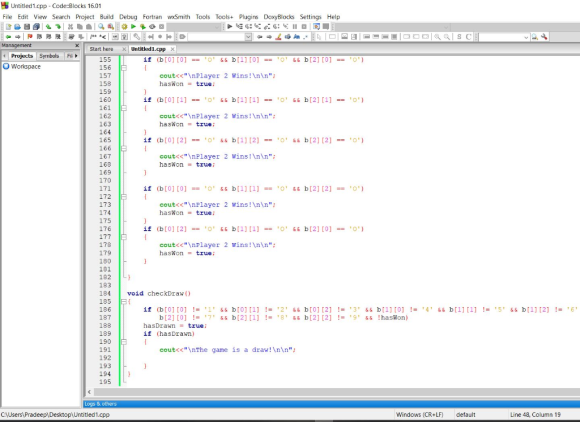Click the Build and run icon
The width and height of the screenshot is (580, 422).
click(x=143, y=27)
